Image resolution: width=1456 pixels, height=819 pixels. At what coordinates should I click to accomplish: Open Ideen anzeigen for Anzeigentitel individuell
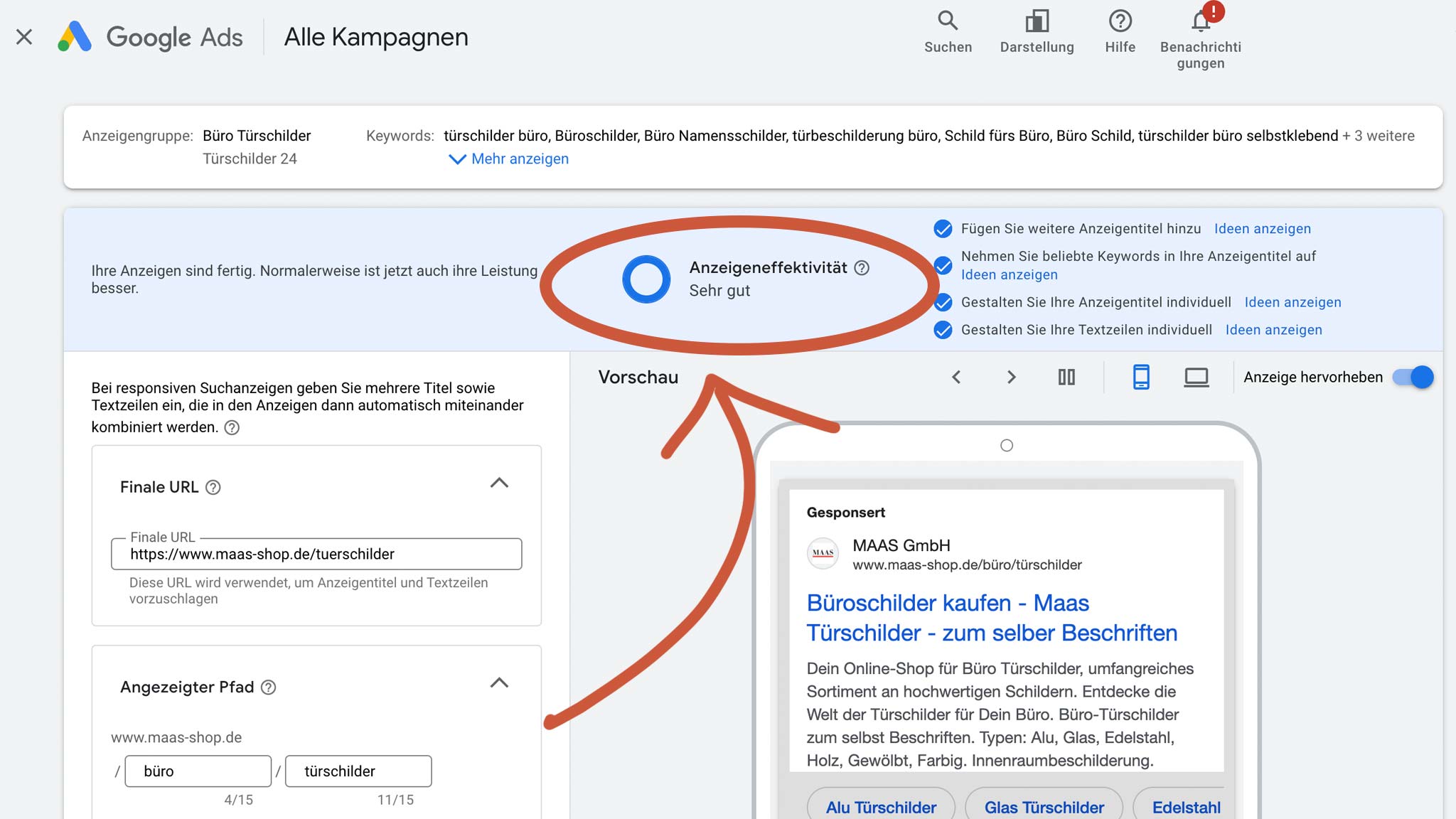1292,302
